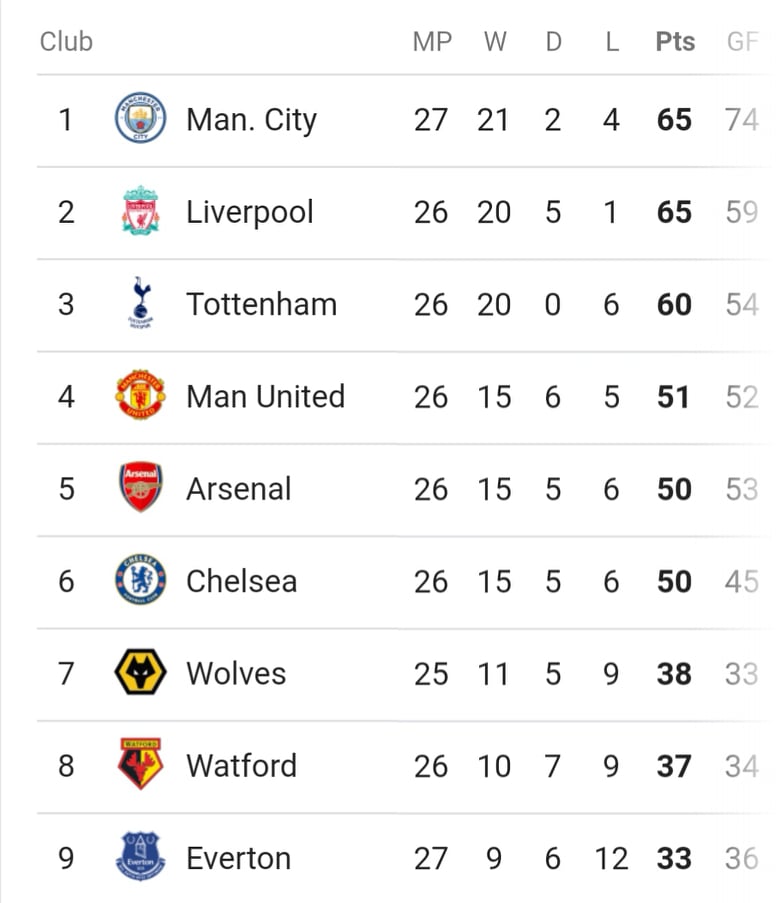Viewport: 776px width, 903px height.
Task: Click the Liverpool club crest
Action: [141, 210]
